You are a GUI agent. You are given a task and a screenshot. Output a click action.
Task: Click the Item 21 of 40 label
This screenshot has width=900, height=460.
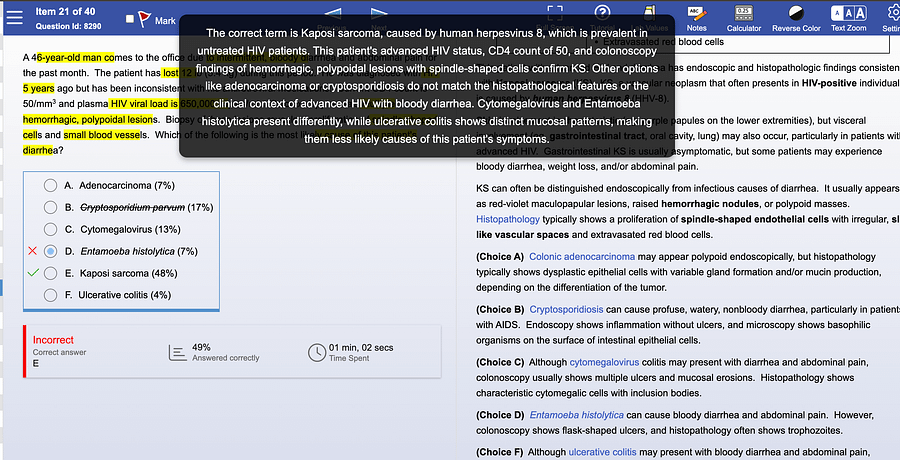[x=65, y=11]
